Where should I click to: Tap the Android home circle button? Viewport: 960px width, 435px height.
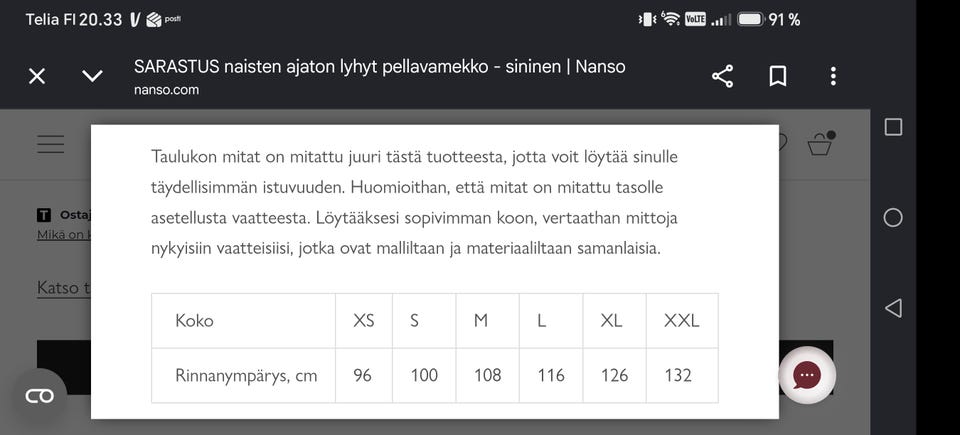(893, 218)
